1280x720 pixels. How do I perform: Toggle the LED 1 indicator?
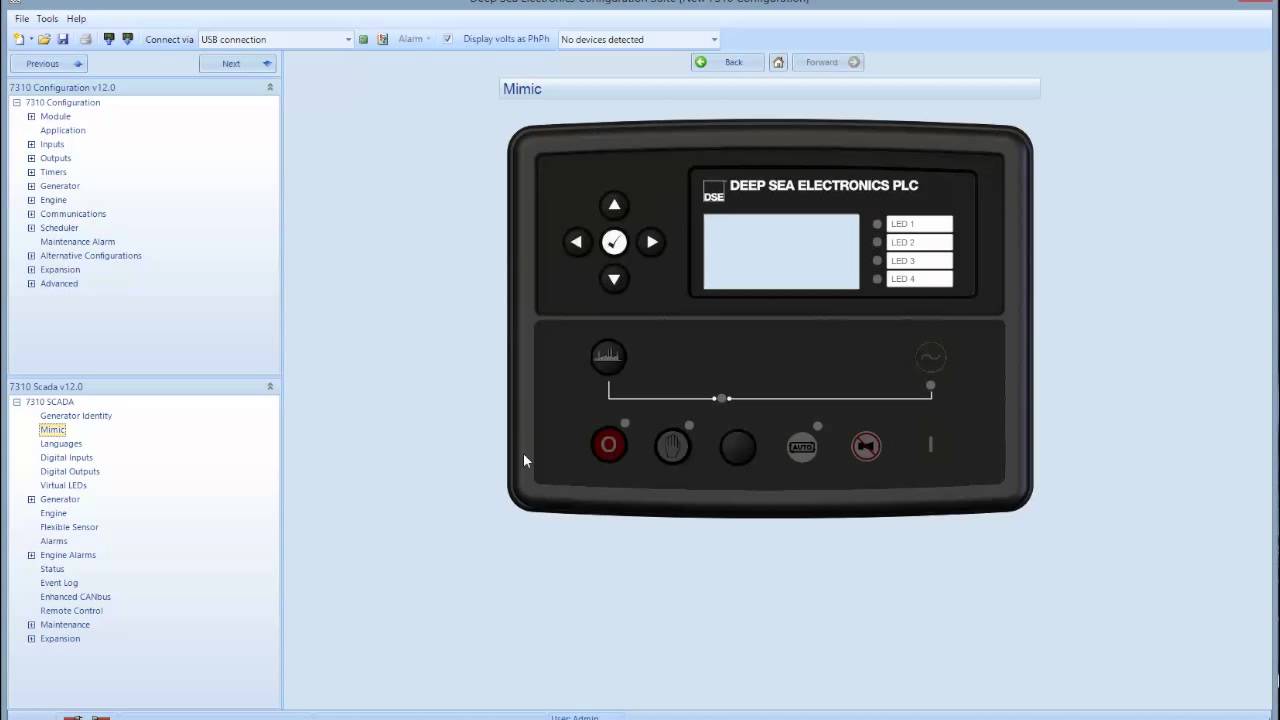(877, 224)
